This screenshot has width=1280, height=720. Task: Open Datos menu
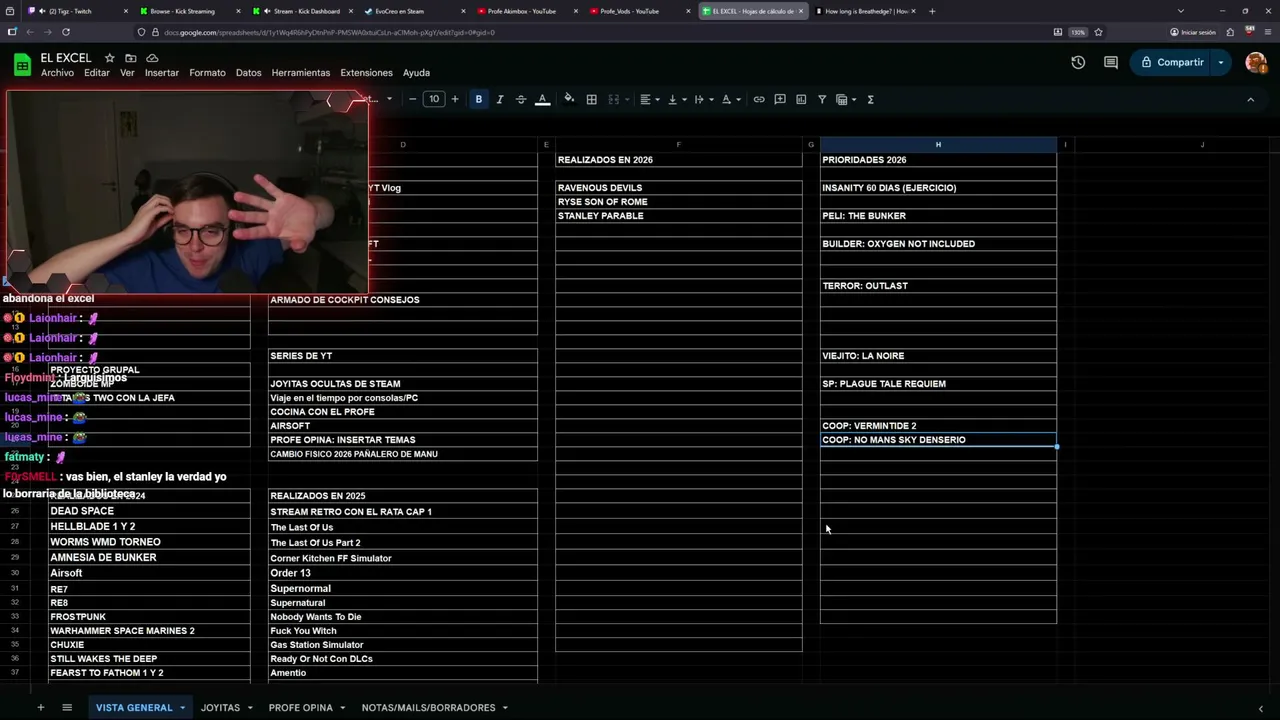tap(248, 73)
